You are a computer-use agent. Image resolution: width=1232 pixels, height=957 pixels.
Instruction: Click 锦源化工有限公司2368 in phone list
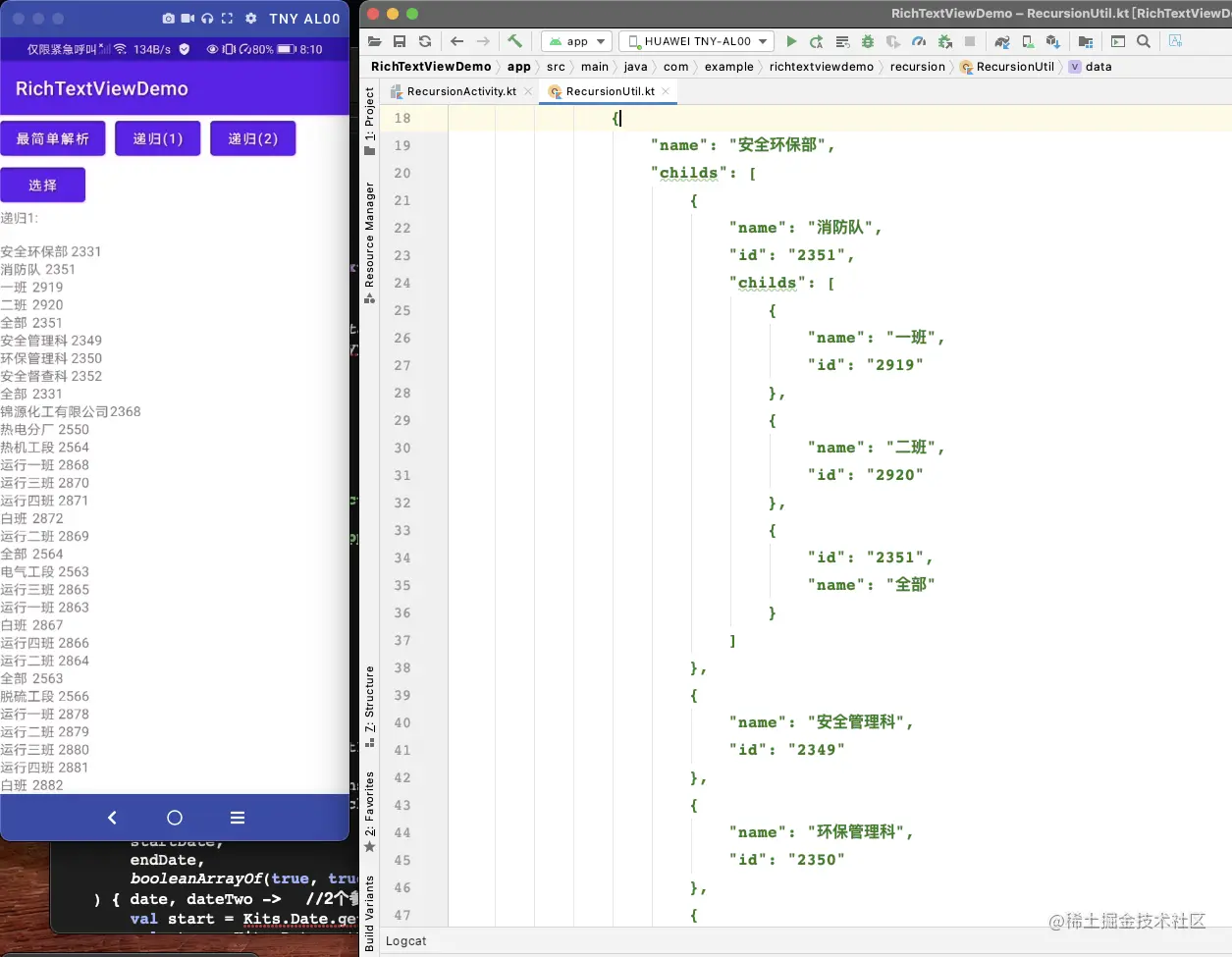pyautogui.click(x=71, y=411)
